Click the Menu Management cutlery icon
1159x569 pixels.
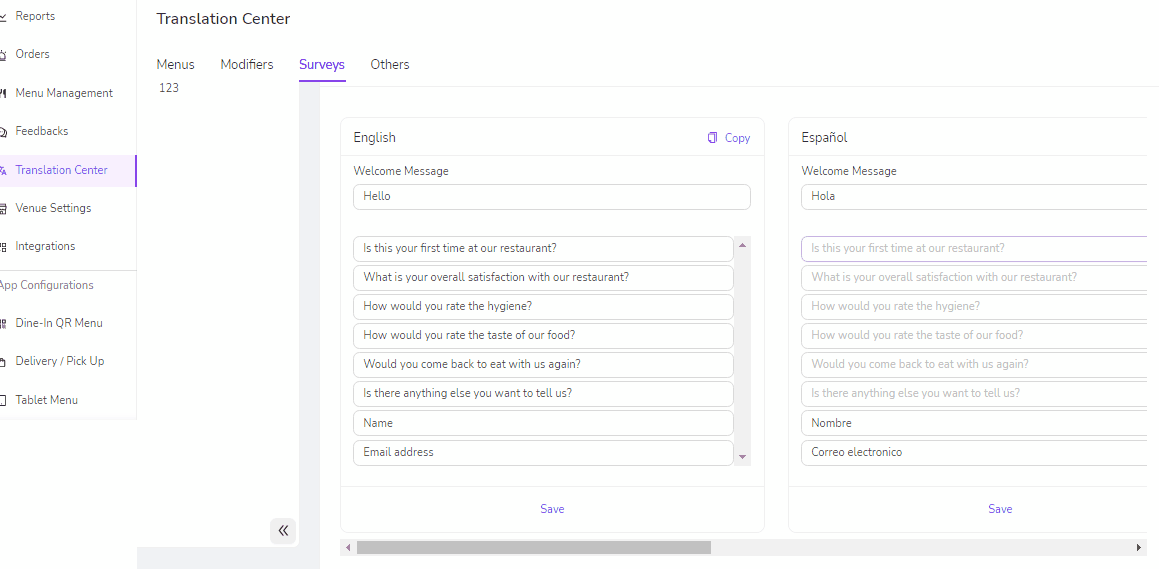click(3, 93)
